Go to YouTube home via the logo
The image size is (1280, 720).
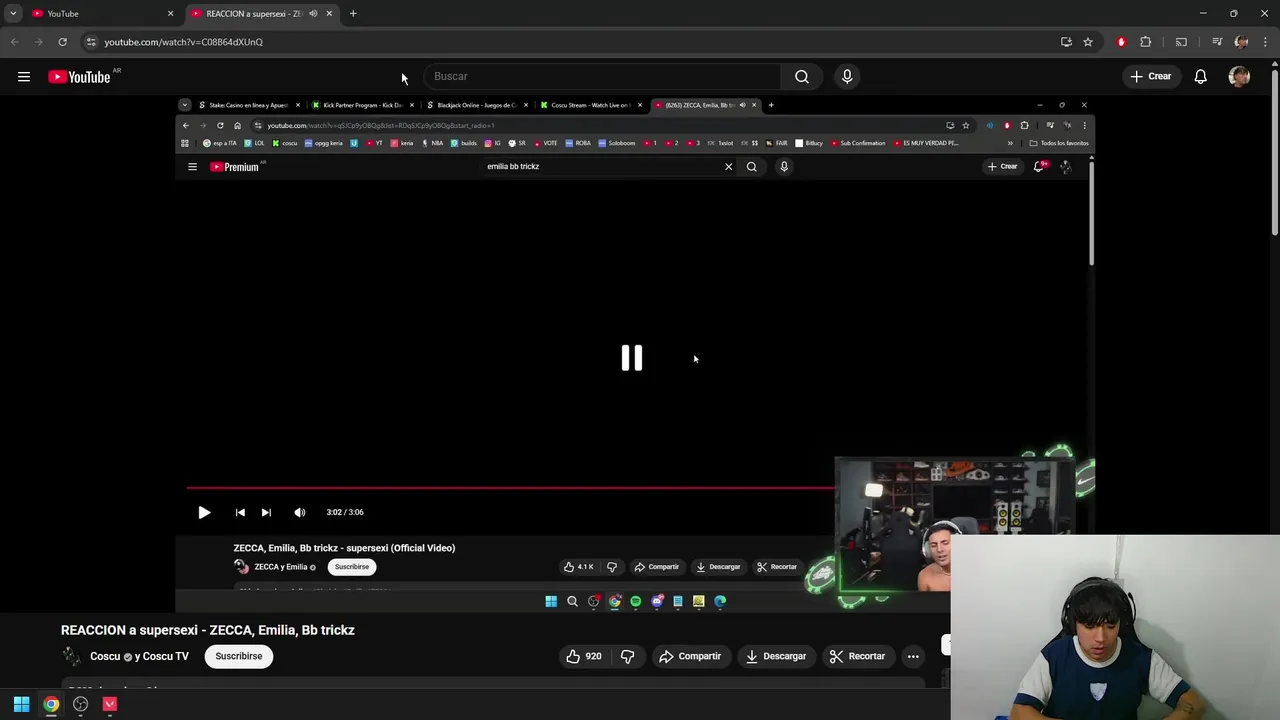tap(80, 77)
